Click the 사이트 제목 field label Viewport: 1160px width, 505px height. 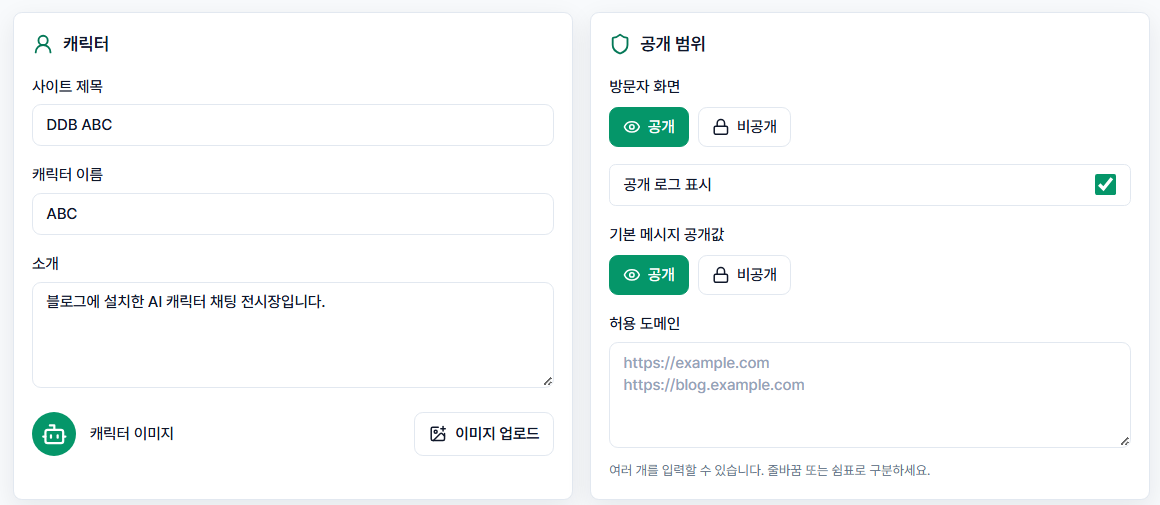pos(67,87)
